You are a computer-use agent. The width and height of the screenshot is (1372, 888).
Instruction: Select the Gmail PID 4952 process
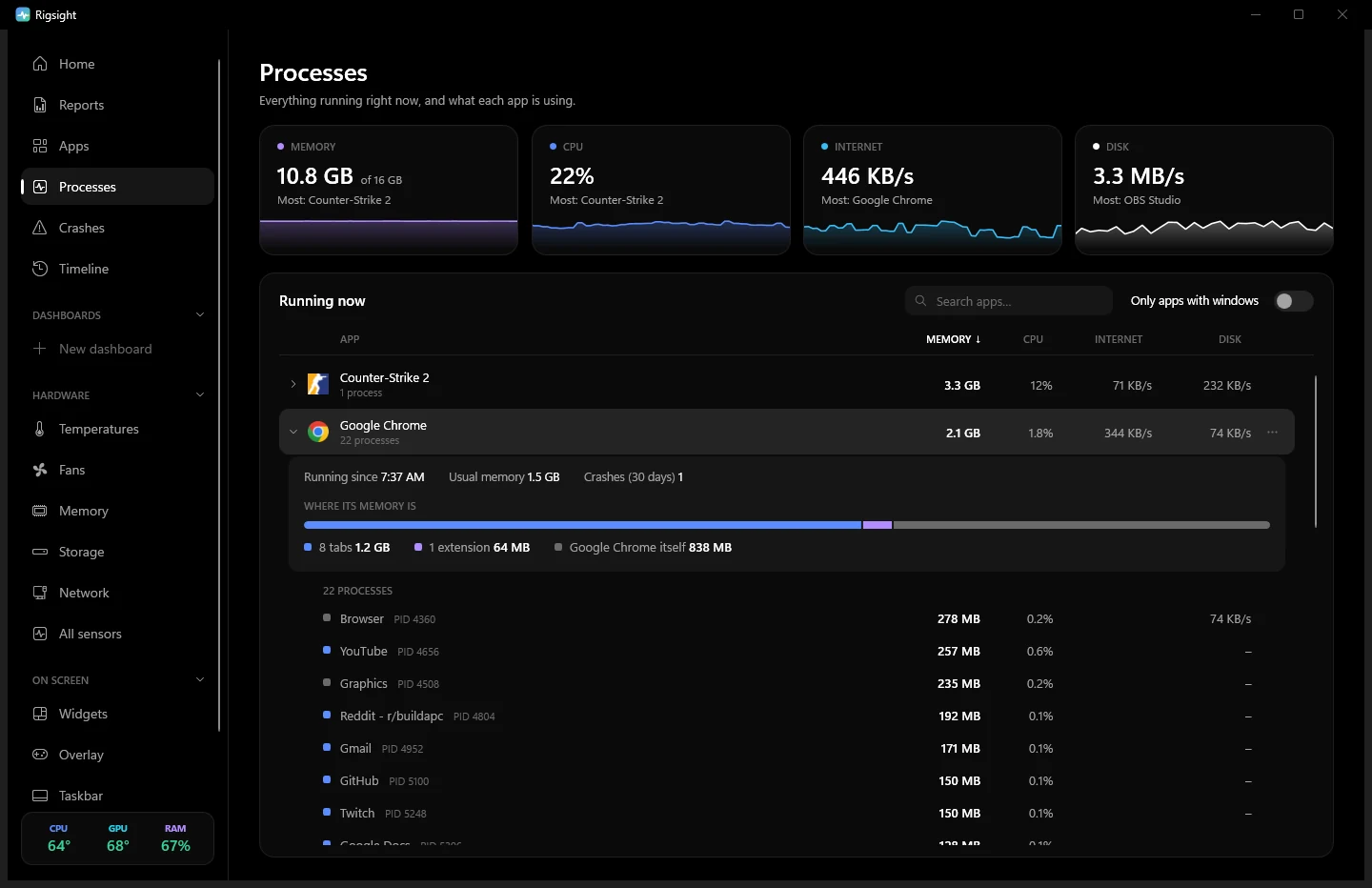coord(787,749)
